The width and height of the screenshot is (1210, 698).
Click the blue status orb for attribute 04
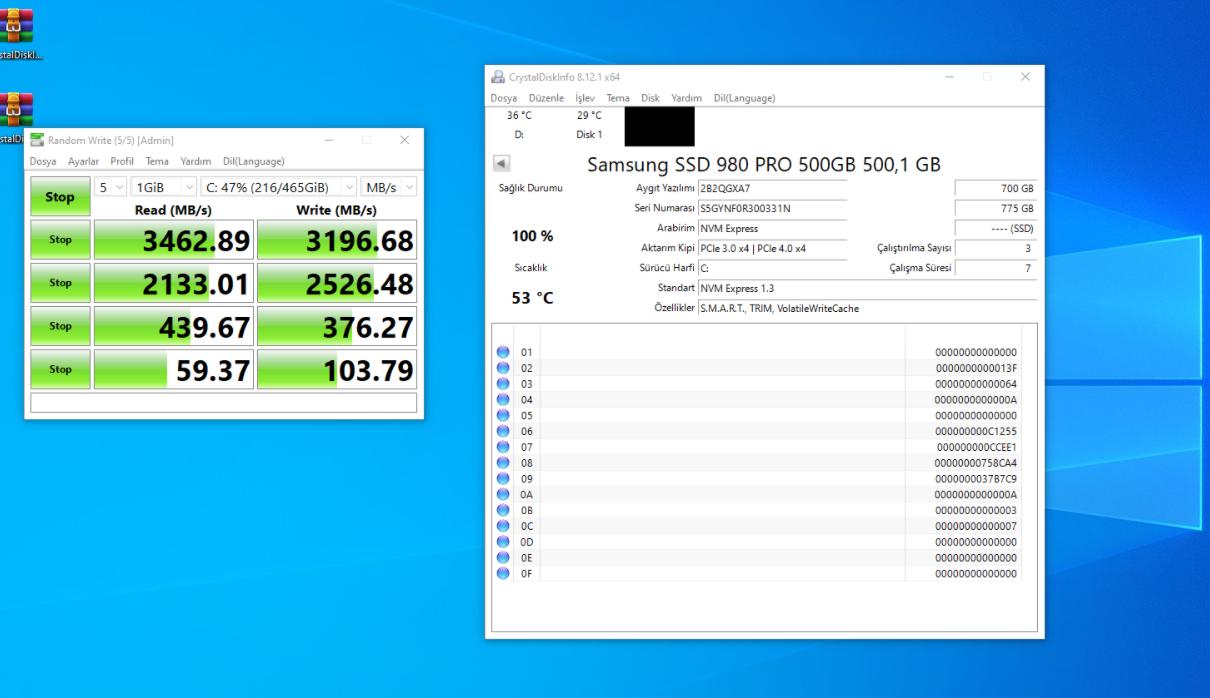point(503,400)
